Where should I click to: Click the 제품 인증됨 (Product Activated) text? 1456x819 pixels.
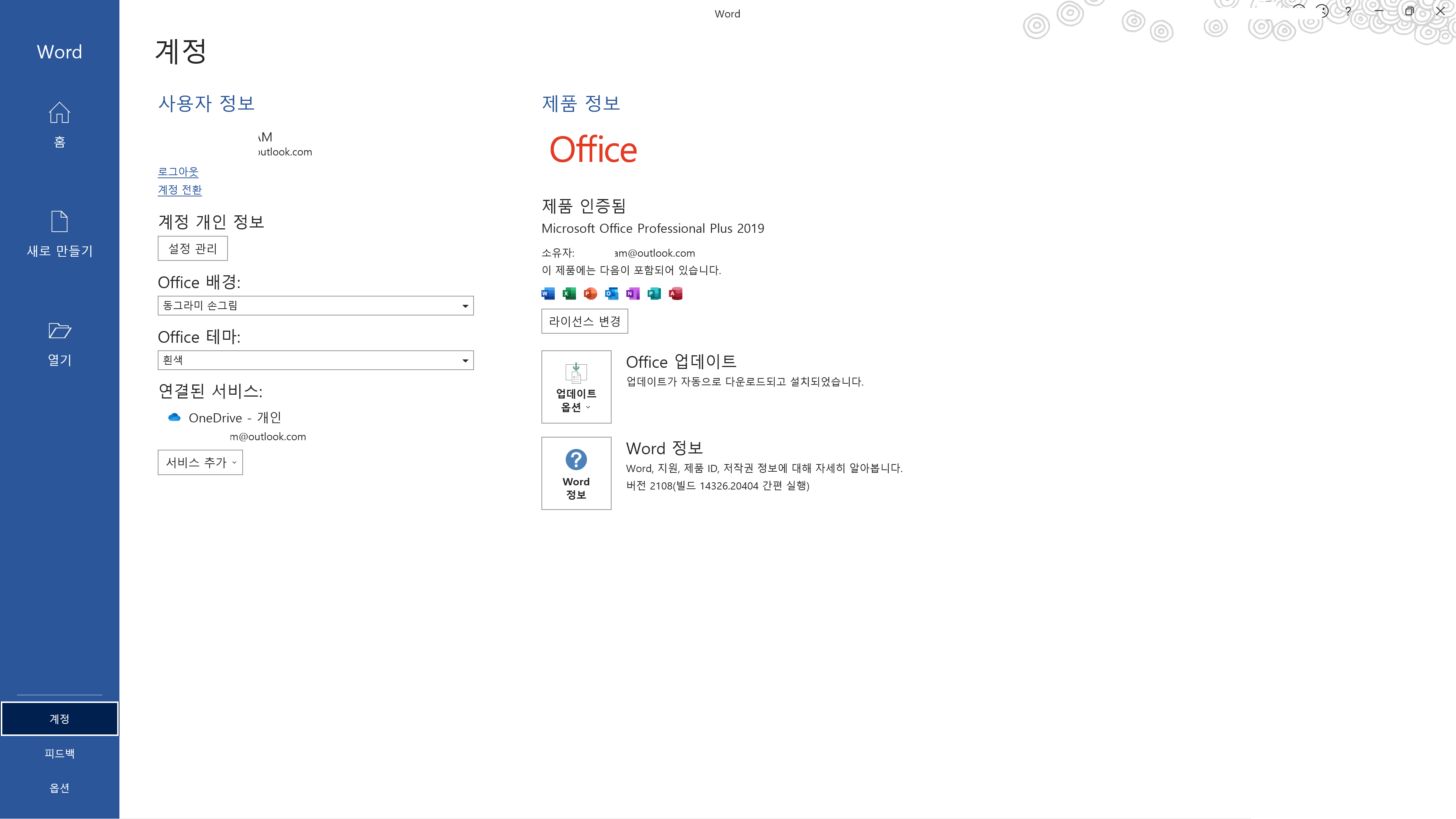tap(583, 206)
